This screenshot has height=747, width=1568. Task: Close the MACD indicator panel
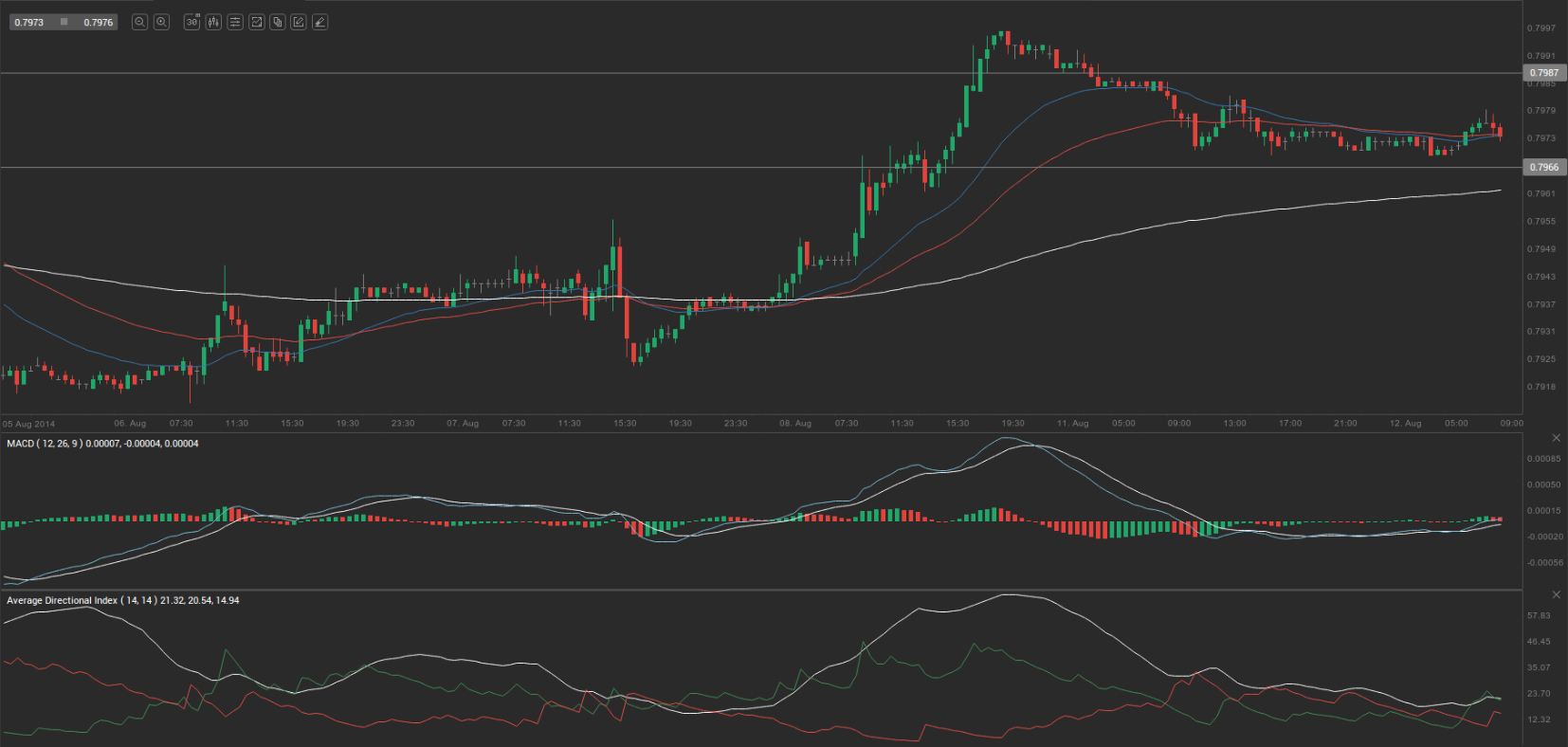(x=1556, y=438)
